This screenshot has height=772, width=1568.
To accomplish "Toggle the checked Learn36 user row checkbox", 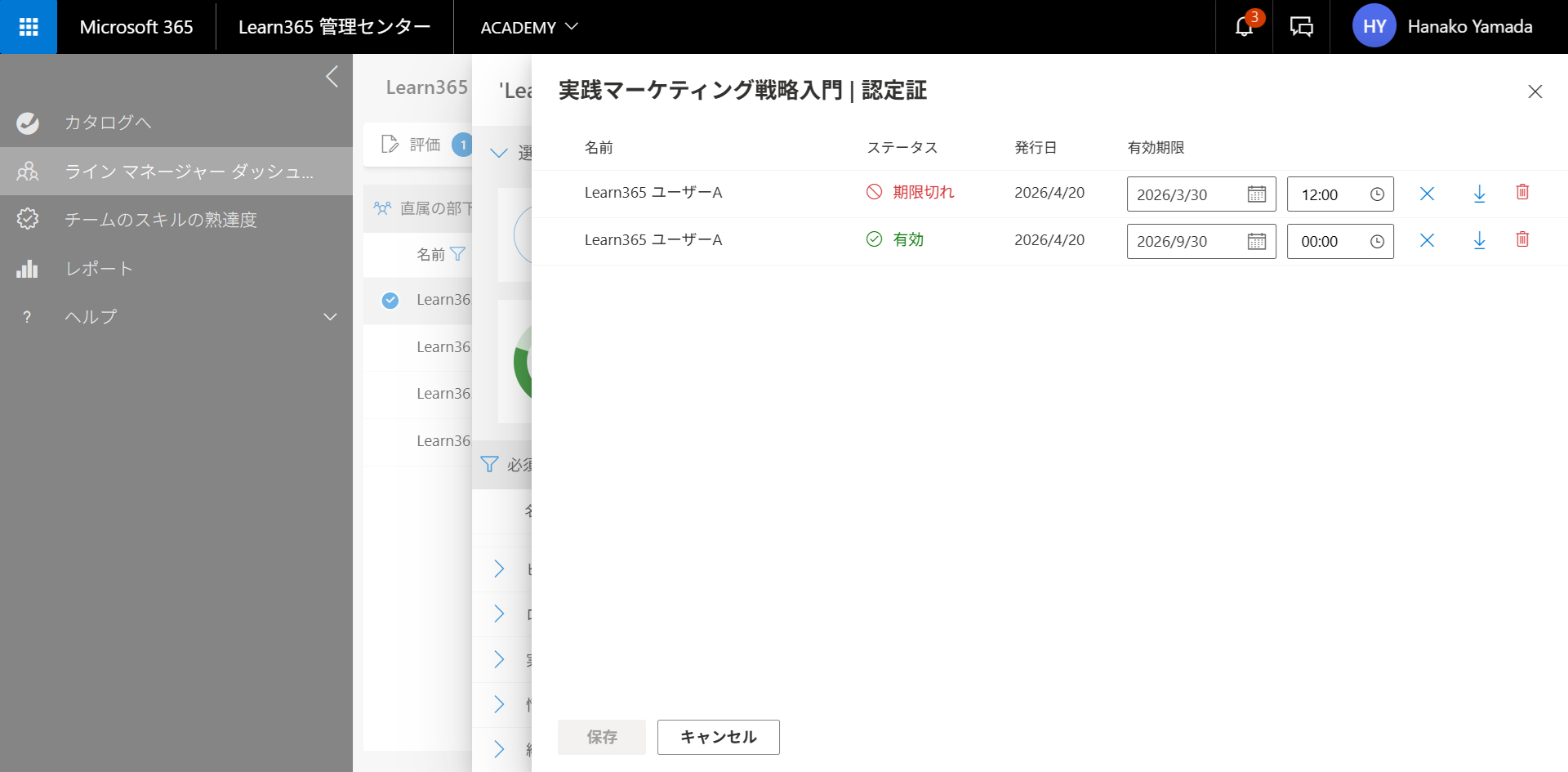I will tap(390, 300).
